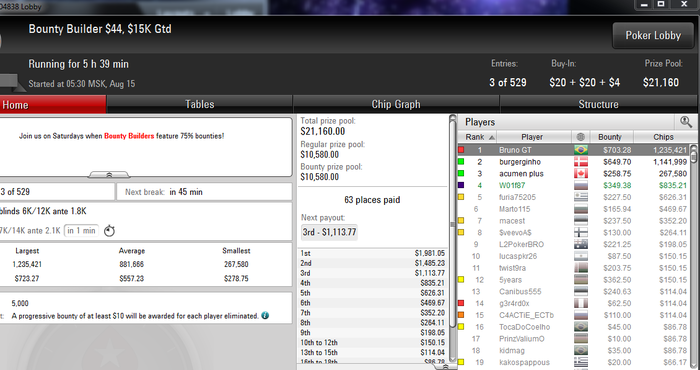Screen dimensions: 700x370
Task: Select player row 5years
Action: click(x=573, y=280)
